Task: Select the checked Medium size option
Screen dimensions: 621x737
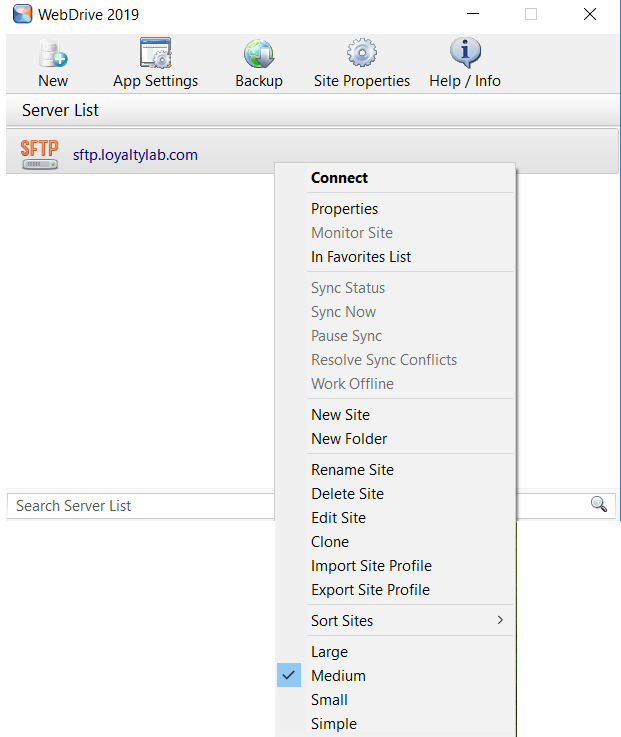Action: (x=338, y=676)
